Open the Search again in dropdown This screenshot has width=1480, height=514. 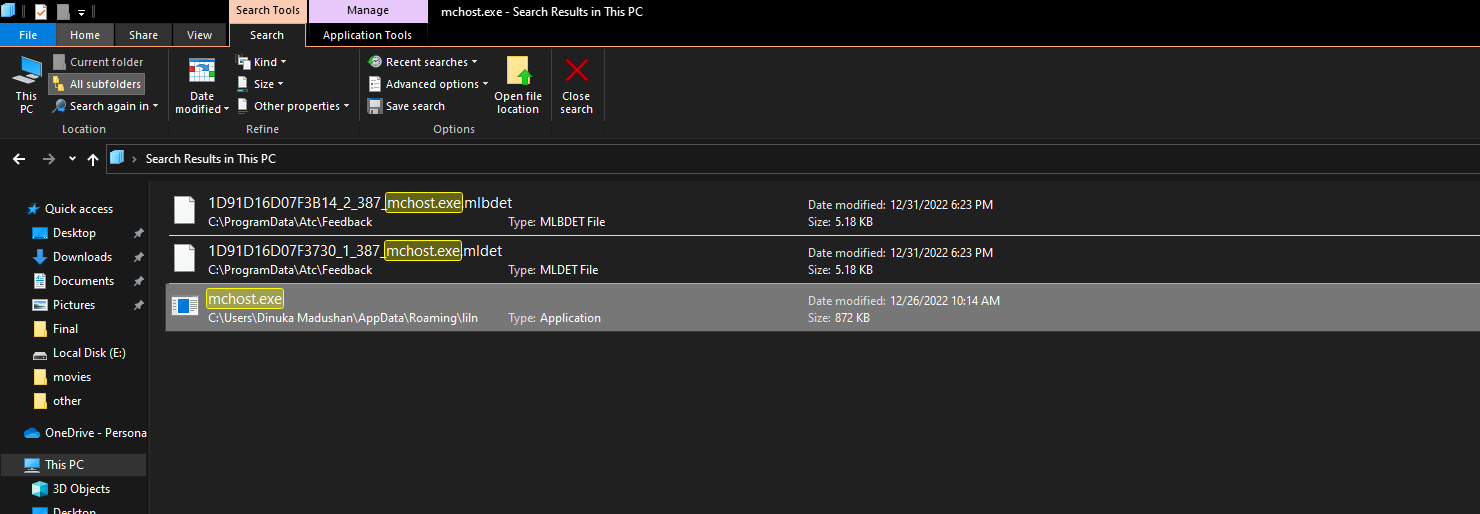105,106
